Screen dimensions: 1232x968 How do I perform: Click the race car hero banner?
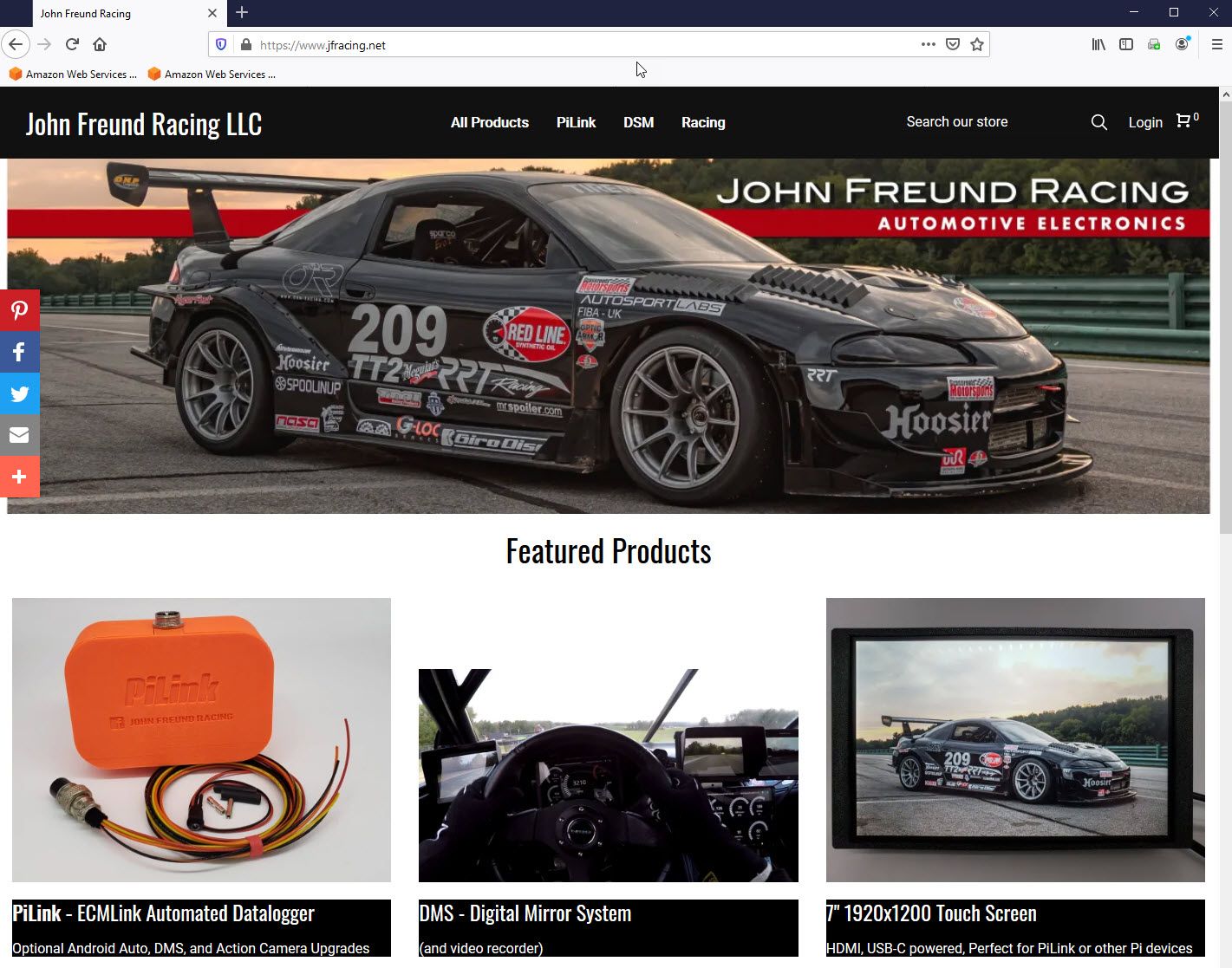(x=608, y=336)
